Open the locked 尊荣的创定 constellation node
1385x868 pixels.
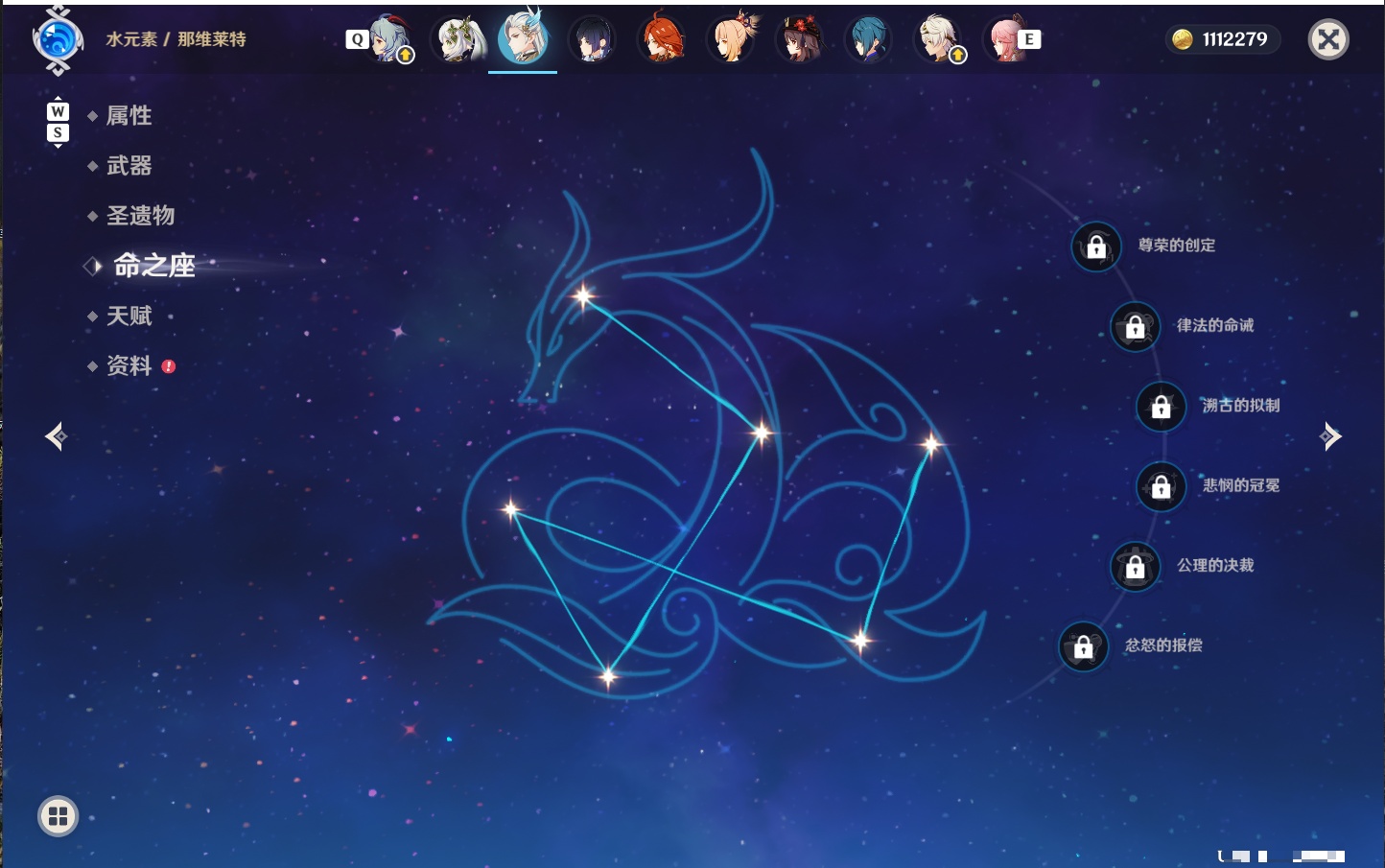pos(1096,246)
